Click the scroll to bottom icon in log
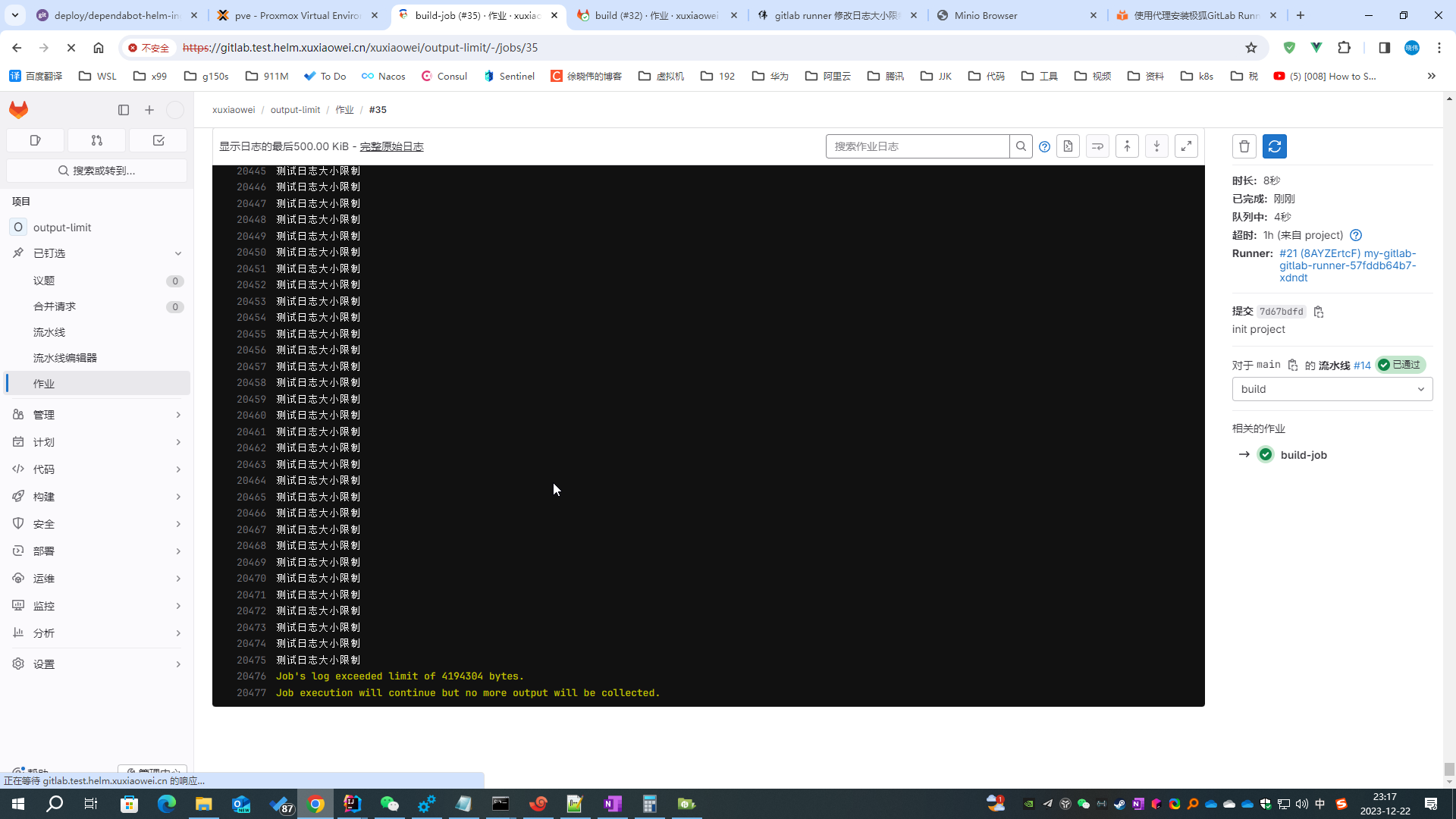This screenshot has width=1456, height=819. tap(1156, 146)
